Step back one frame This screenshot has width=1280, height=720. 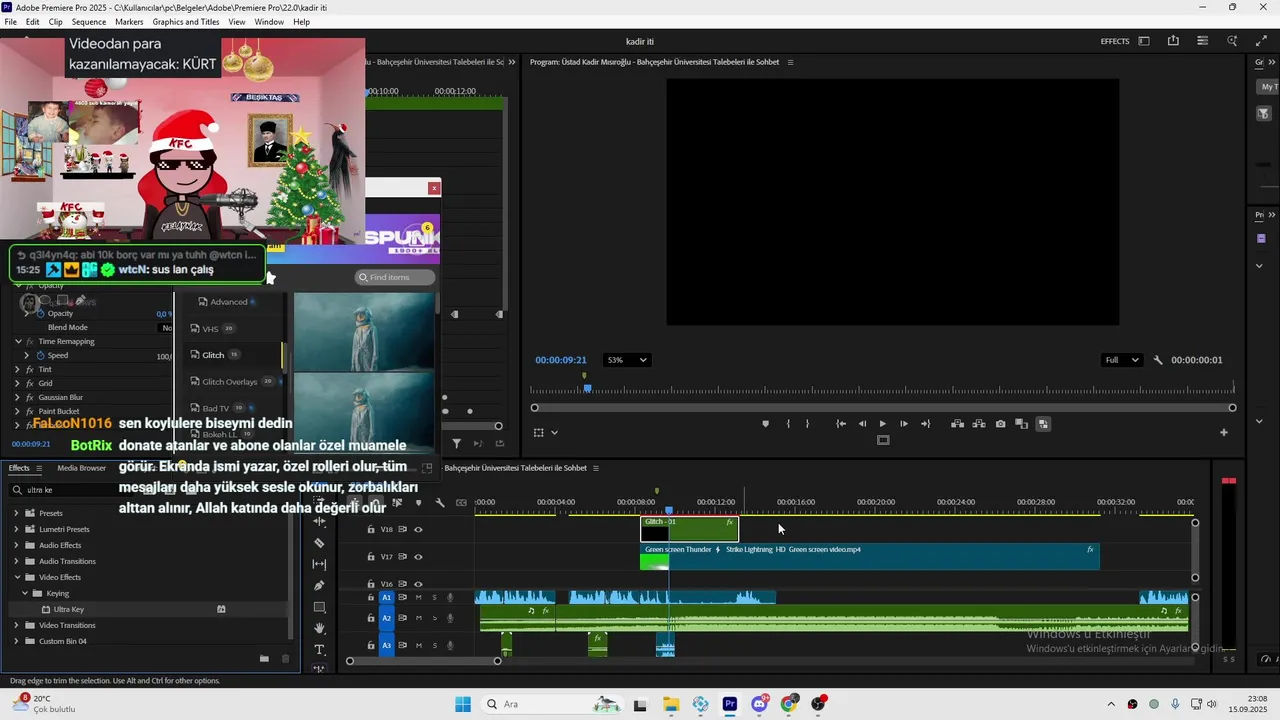point(862,424)
